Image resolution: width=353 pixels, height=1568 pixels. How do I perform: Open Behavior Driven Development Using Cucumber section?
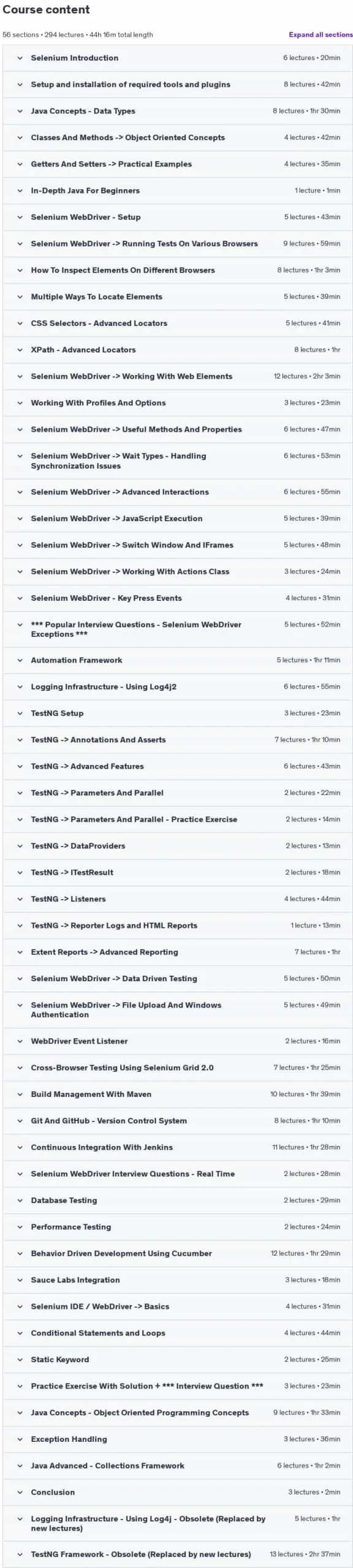178,1254
